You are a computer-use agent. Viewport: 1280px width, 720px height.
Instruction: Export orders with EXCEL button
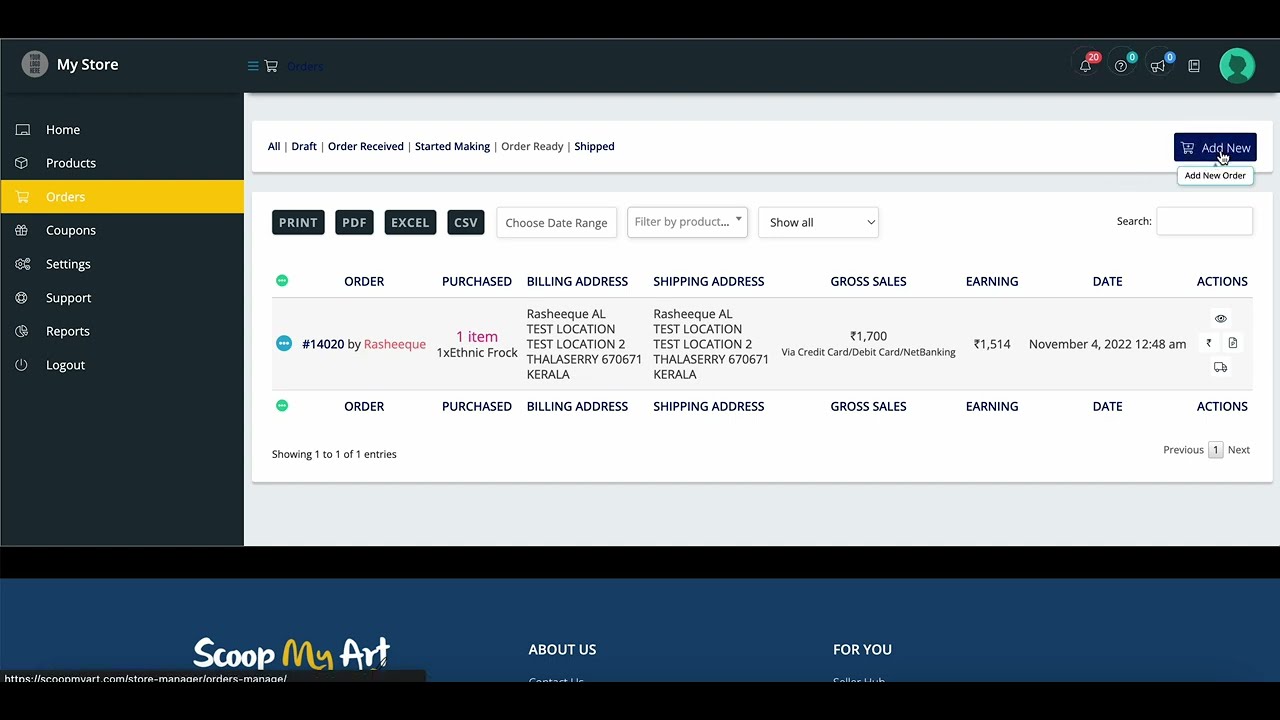click(410, 222)
